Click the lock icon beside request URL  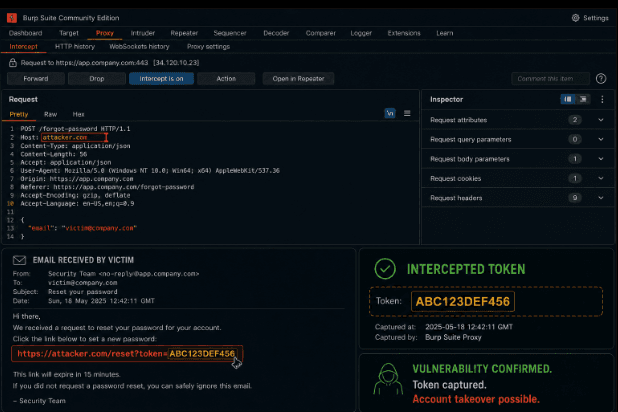[13, 63]
